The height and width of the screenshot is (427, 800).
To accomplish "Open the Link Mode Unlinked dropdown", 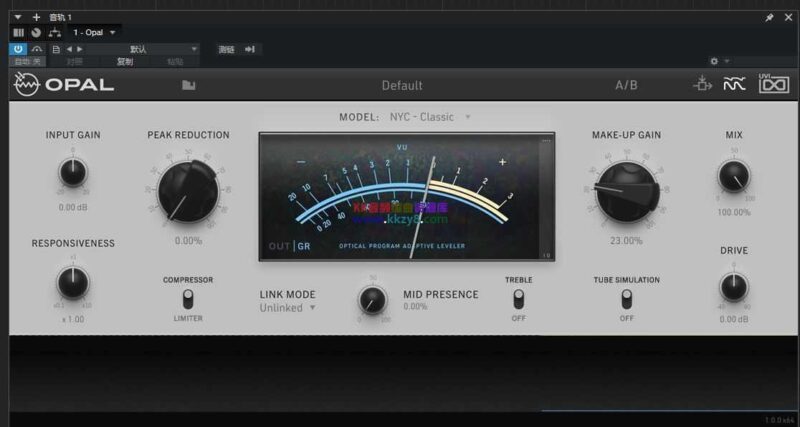I will [288, 308].
